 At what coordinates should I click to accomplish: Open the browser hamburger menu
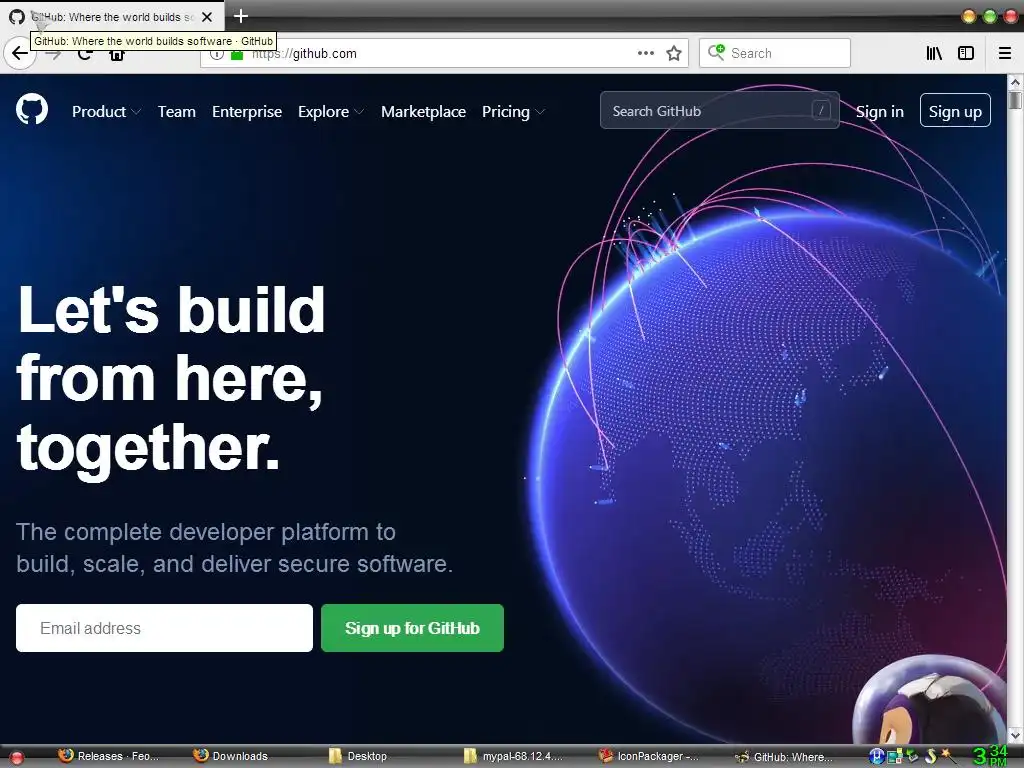pos(1005,54)
